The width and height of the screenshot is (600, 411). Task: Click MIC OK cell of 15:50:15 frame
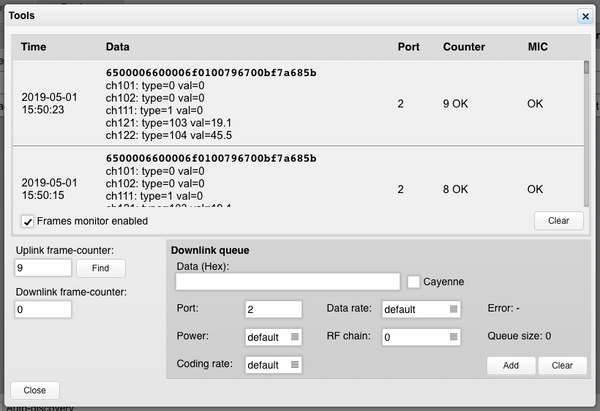pyautogui.click(x=535, y=189)
